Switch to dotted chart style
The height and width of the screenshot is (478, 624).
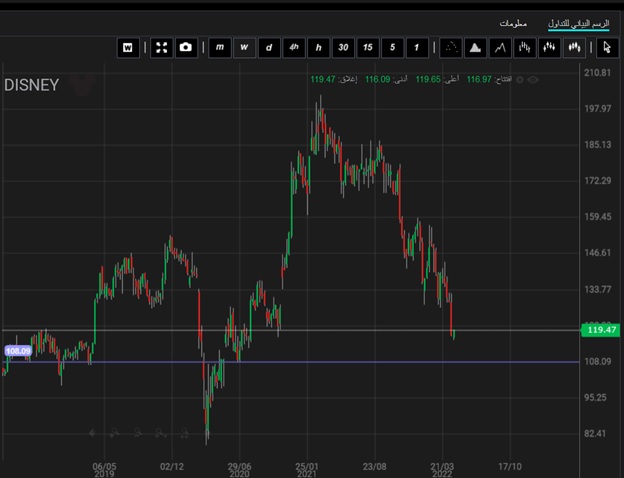pos(450,48)
